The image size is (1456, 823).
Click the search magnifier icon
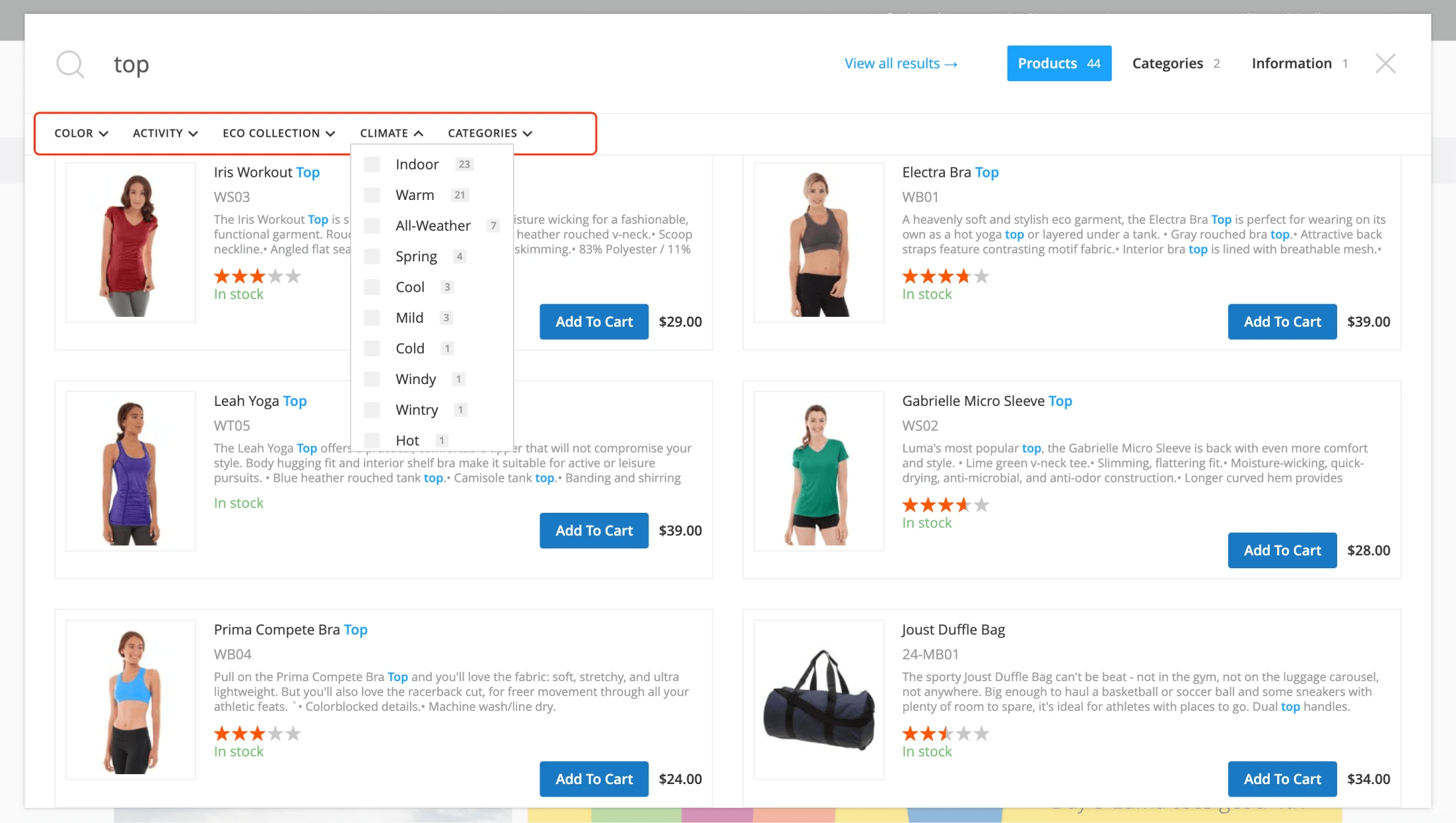click(69, 63)
